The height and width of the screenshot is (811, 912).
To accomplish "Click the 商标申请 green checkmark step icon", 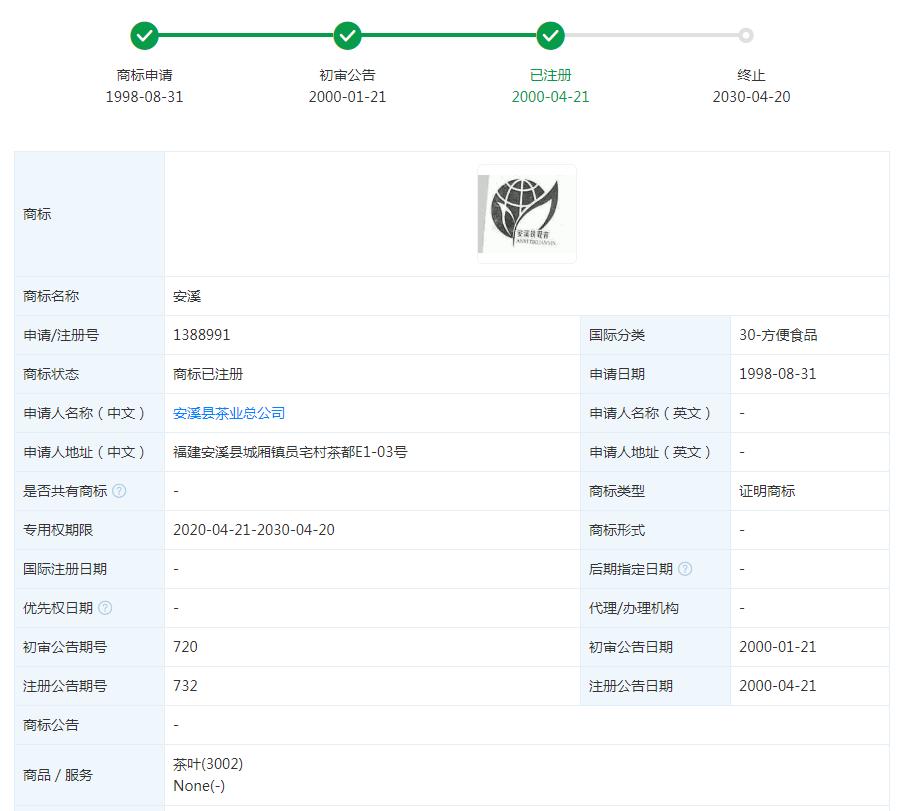I will coord(144,36).
